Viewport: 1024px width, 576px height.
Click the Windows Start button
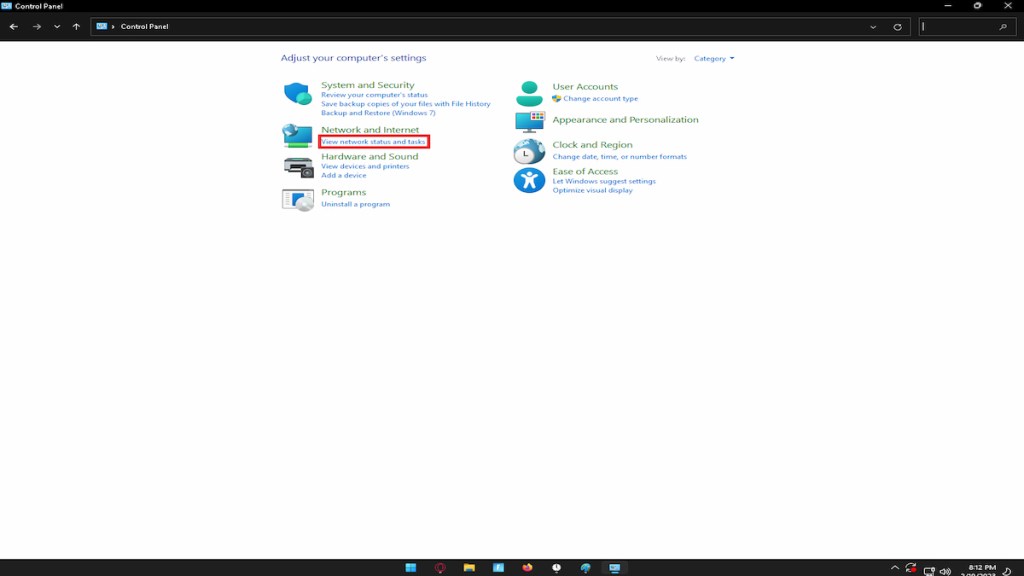pyautogui.click(x=410, y=568)
